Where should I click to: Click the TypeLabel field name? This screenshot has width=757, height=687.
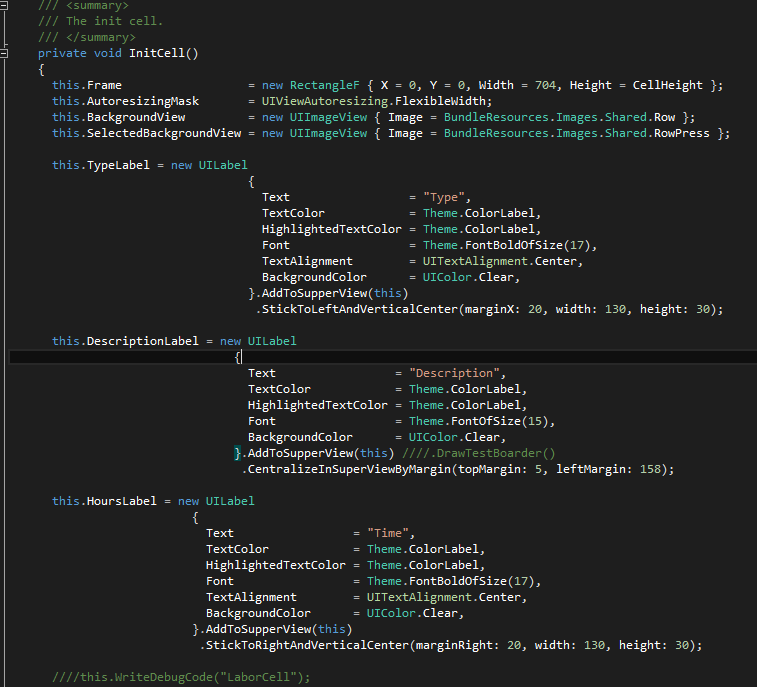(x=118, y=165)
